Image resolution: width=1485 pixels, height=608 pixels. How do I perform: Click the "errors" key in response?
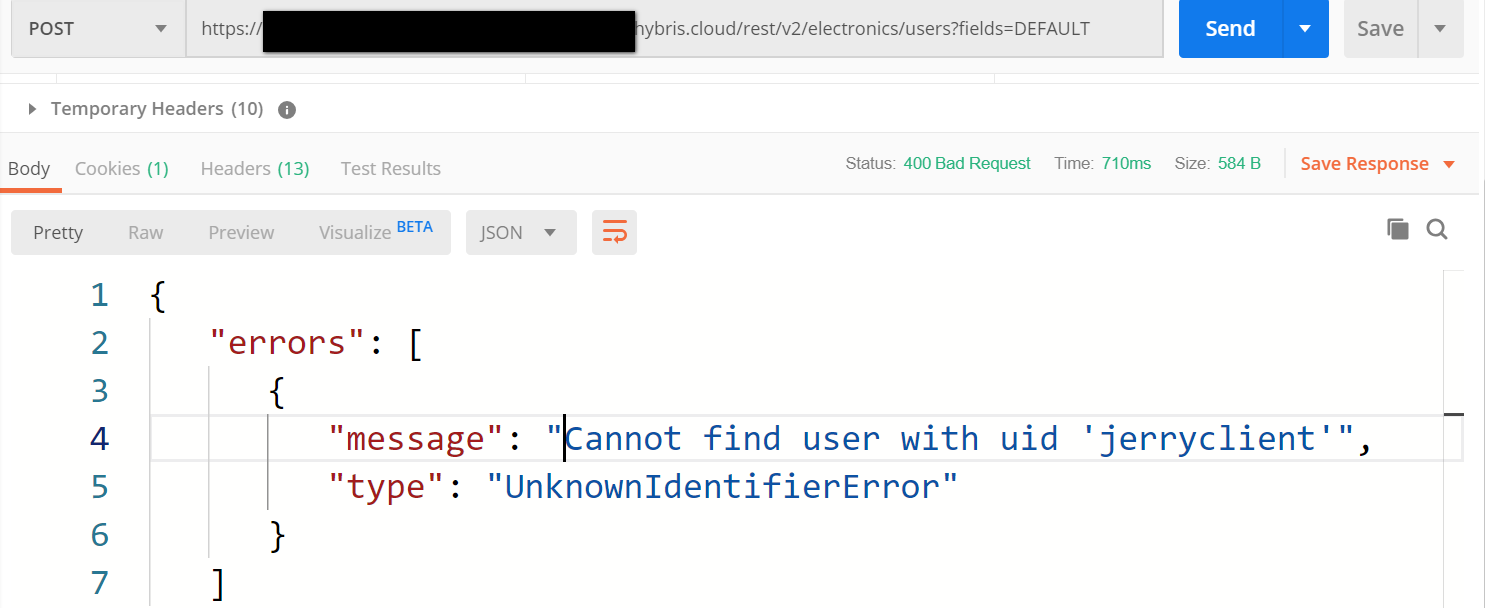(x=289, y=343)
